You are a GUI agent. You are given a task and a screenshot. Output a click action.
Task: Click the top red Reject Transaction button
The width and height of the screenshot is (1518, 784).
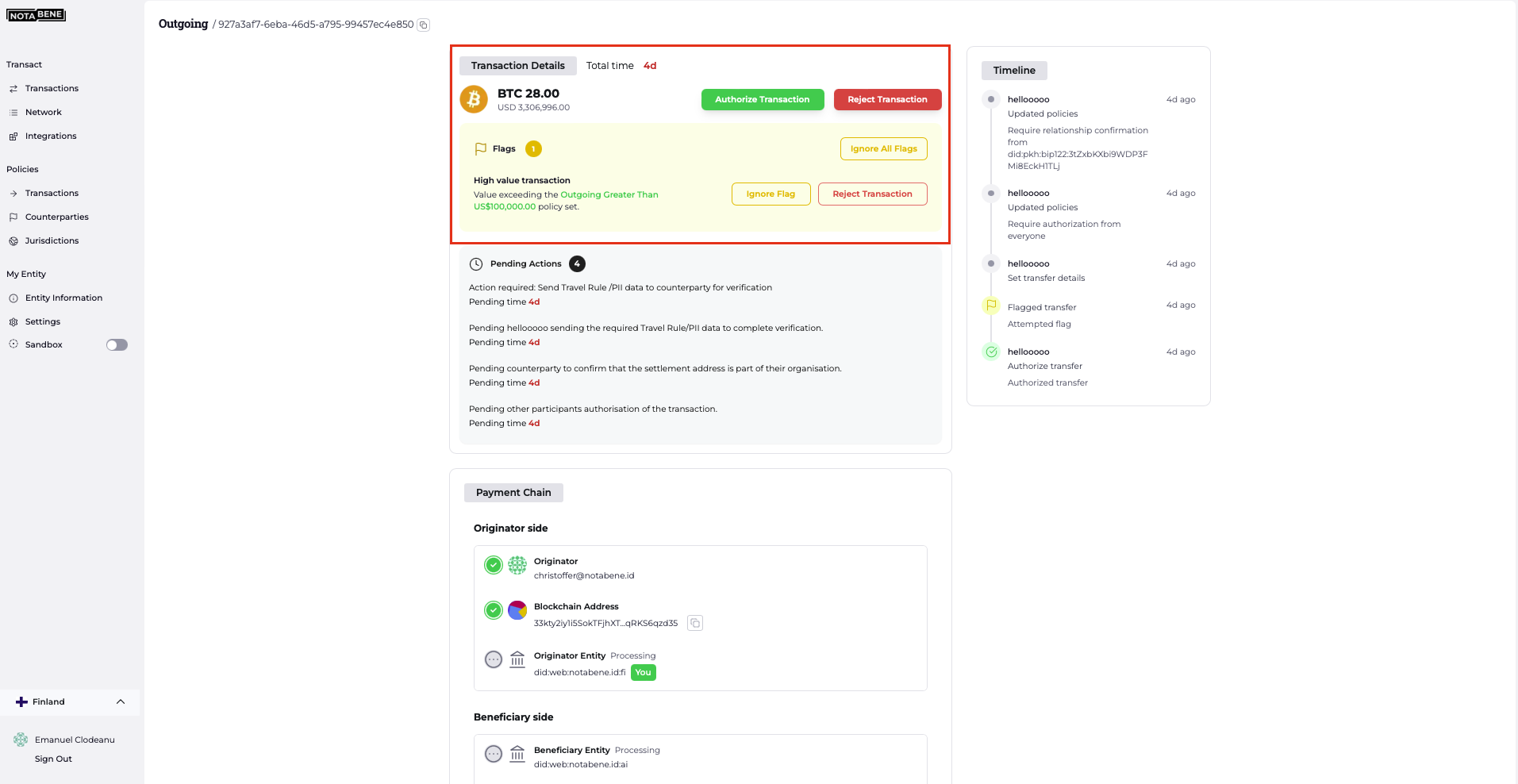pos(887,99)
